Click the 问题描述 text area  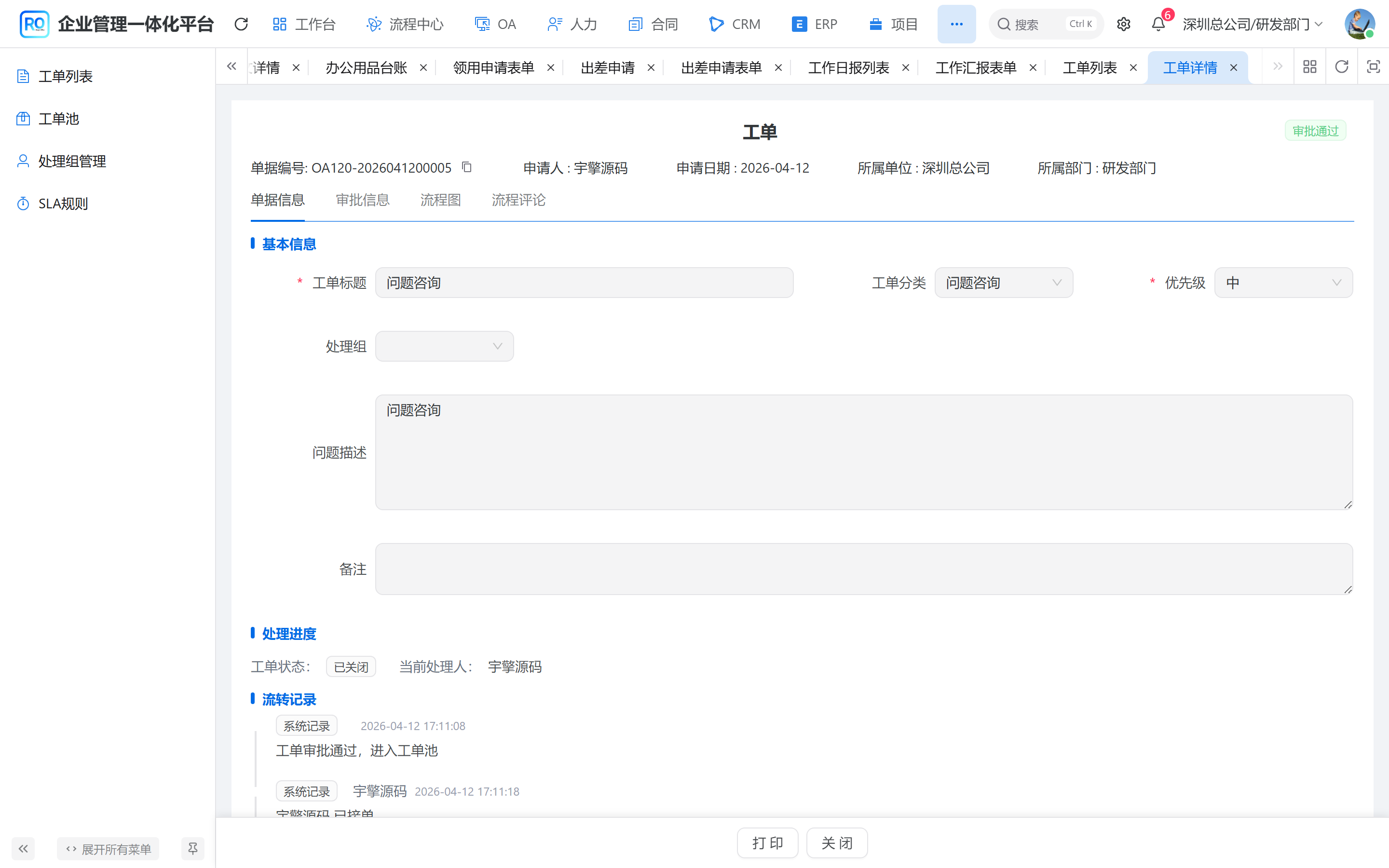click(x=864, y=452)
